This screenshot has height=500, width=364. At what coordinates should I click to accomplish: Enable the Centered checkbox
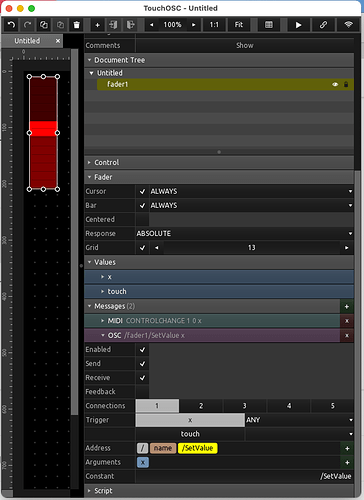point(142,219)
